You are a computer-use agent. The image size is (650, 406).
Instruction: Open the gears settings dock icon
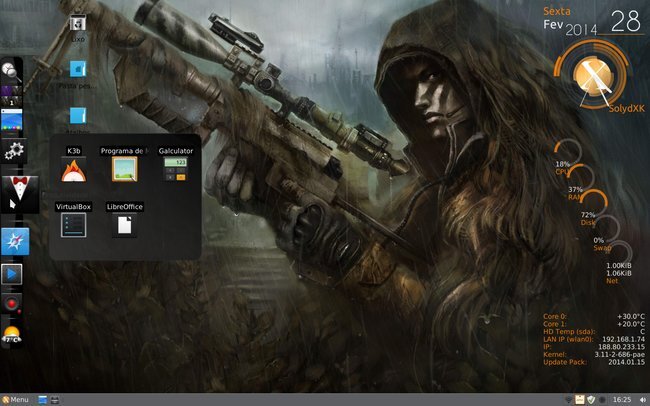click(x=14, y=151)
